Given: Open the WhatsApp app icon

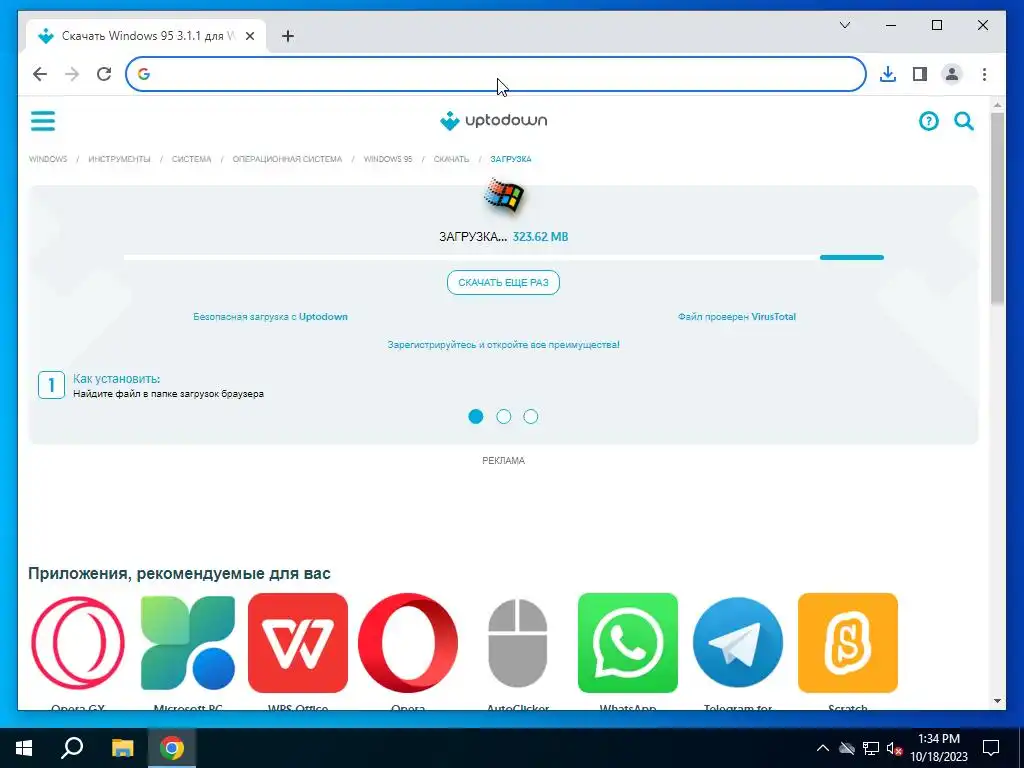Looking at the screenshot, I should pyautogui.click(x=628, y=643).
